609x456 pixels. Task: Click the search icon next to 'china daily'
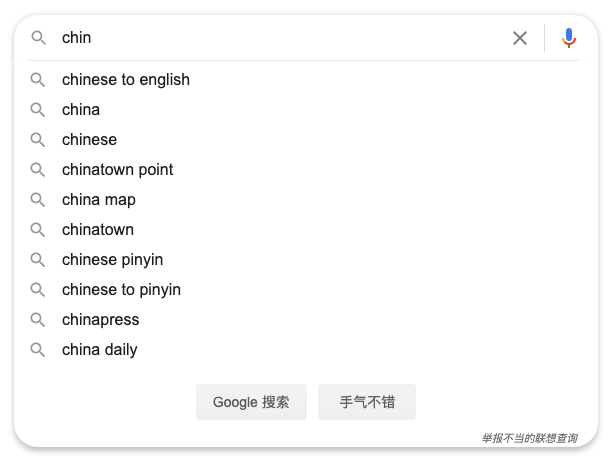click(38, 350)
